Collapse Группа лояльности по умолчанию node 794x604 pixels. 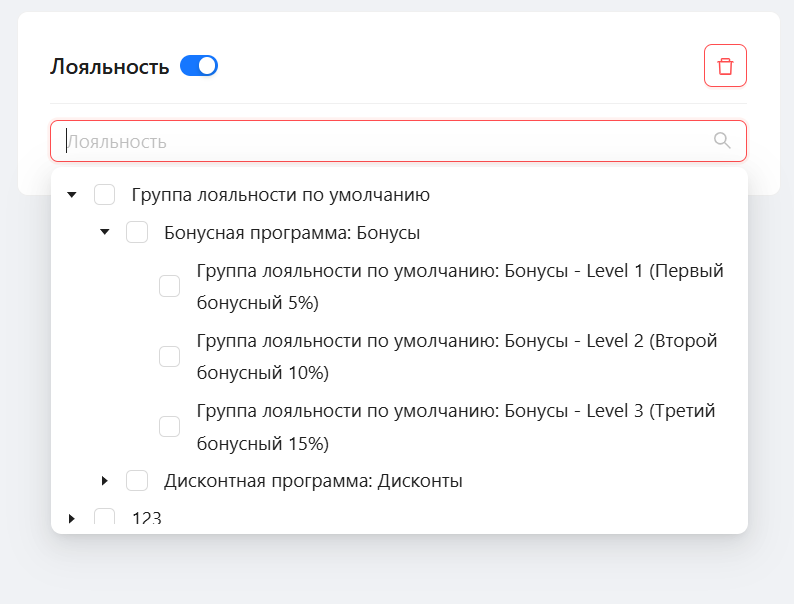click(72, 194)
